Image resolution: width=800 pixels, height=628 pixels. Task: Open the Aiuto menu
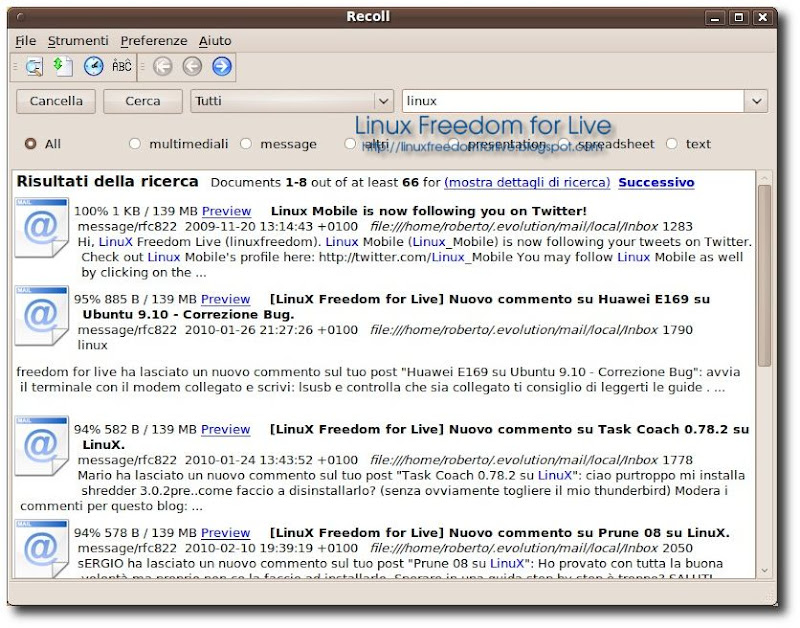coord(215,41)
